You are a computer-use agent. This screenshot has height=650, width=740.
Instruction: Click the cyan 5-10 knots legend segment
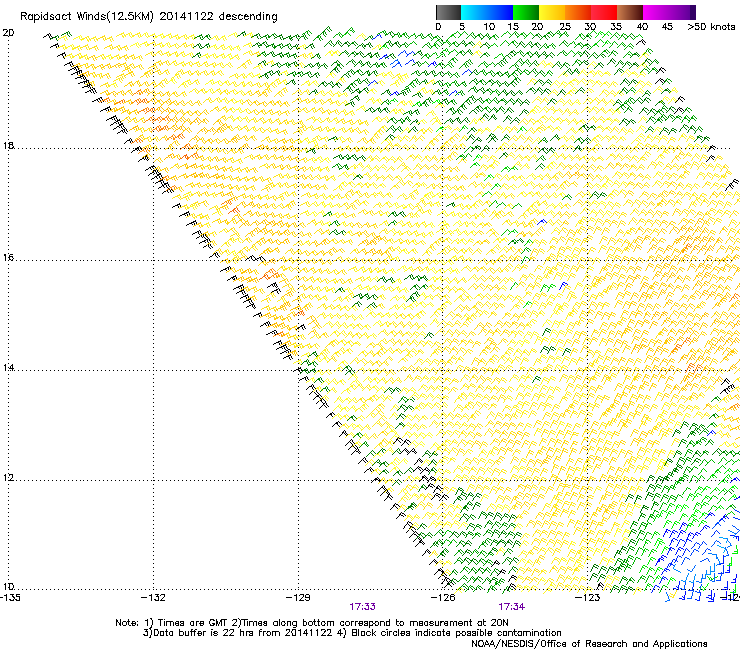tap(474, 12)
